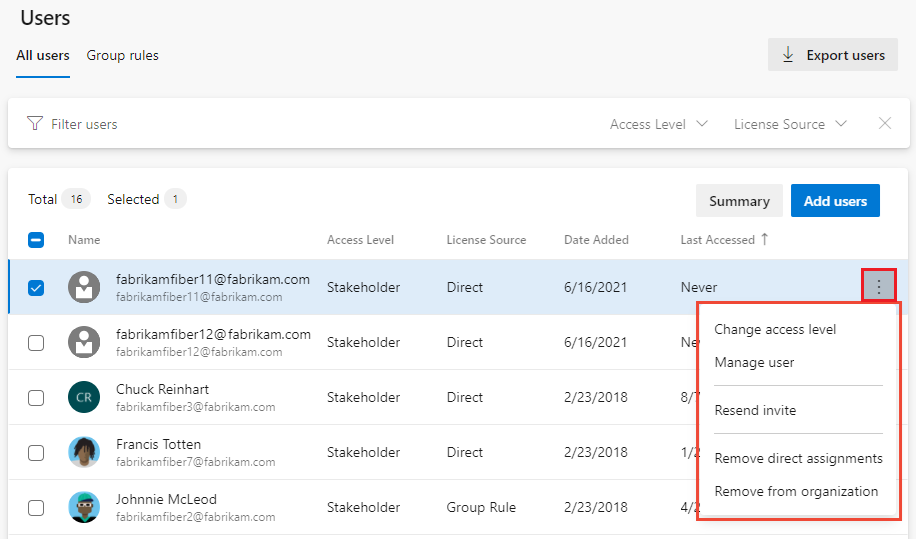The height and width of the screenshot is (544, 916).
Task: Click the three-dot menu for fabrikamfiber11
Action: [x=879, y=287]
